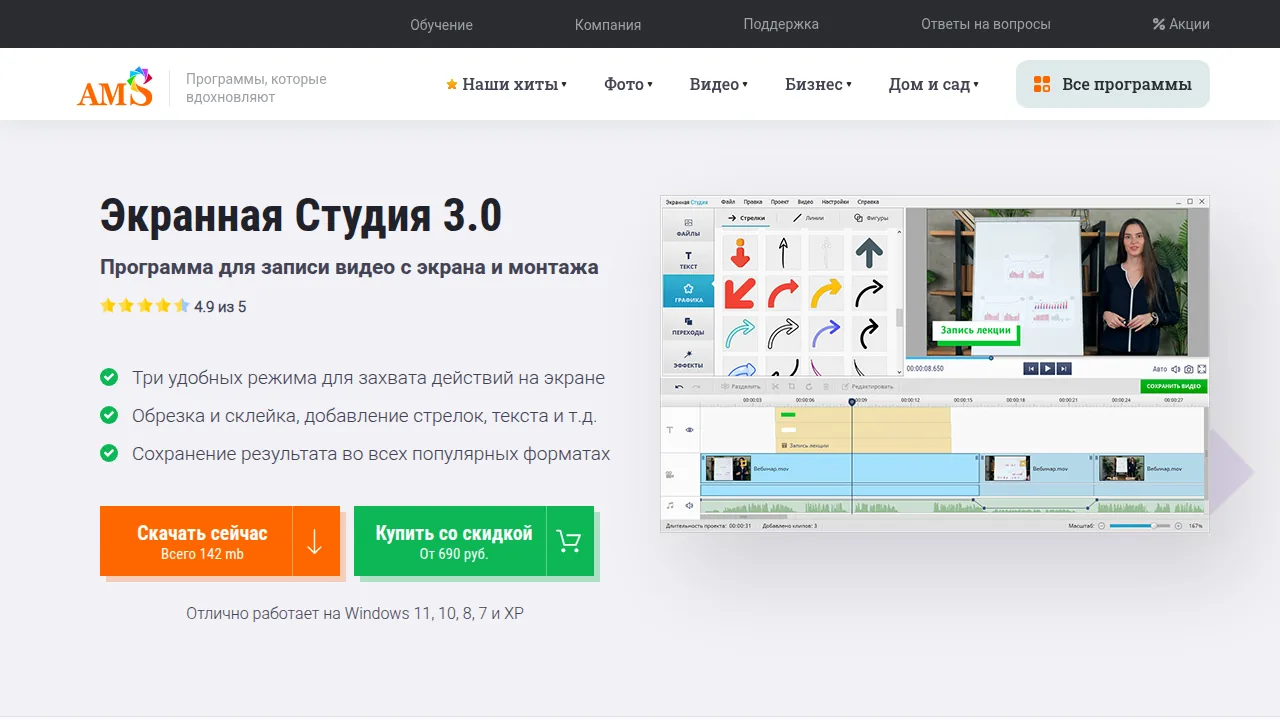Choose the red diagonal down-left arrow
Screen dimensions: 1280x720
pyautogui.click(x=740, y=293)
